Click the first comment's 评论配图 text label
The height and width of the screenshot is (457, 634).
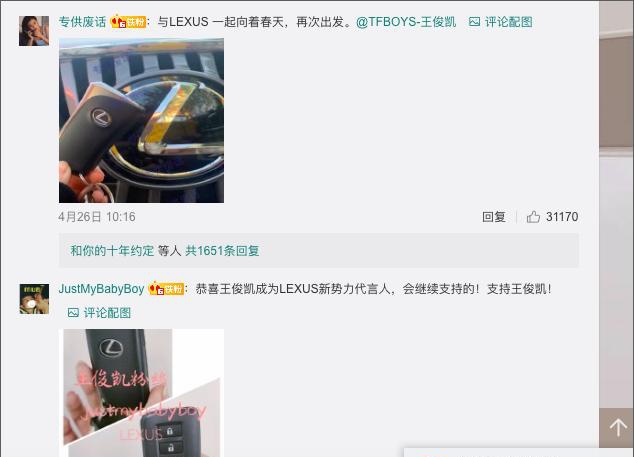509,22
